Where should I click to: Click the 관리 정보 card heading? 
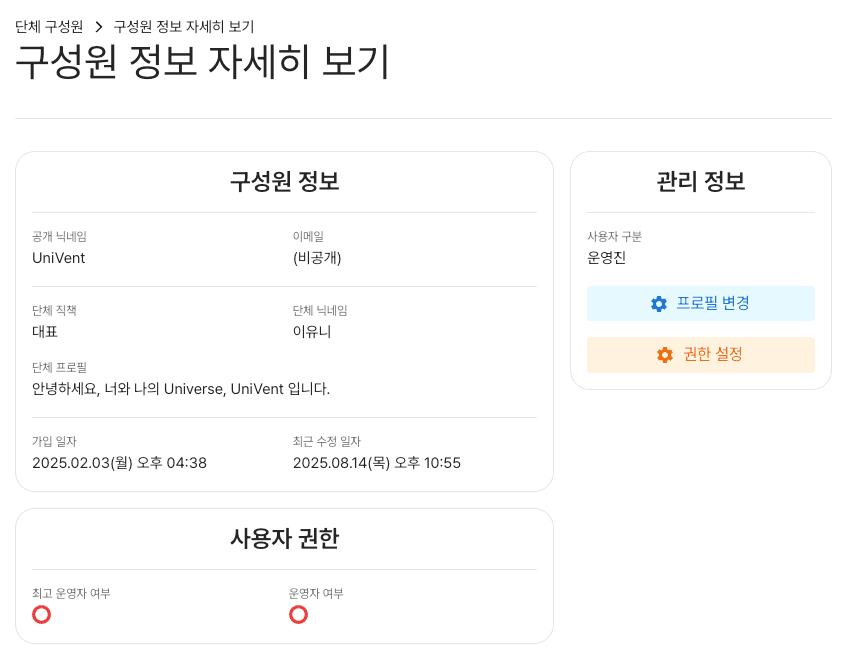[x=700, y=182]
